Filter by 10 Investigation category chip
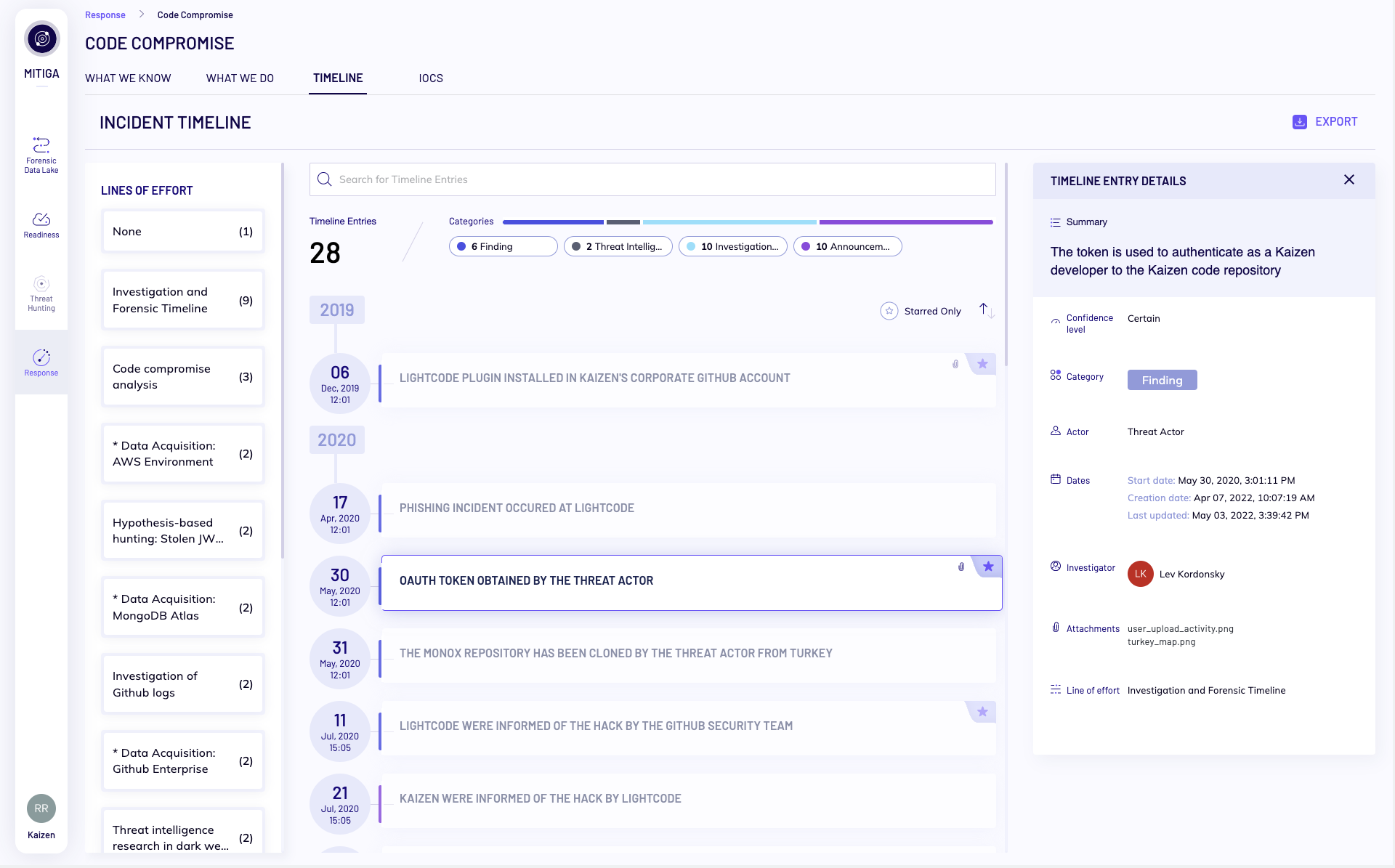Viewport: 1395px width, 868px height. click(x=732, y=247)
